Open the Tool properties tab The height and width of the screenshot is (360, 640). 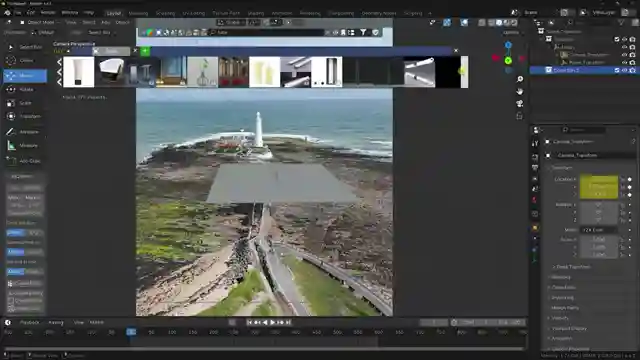tap(535, 143)
